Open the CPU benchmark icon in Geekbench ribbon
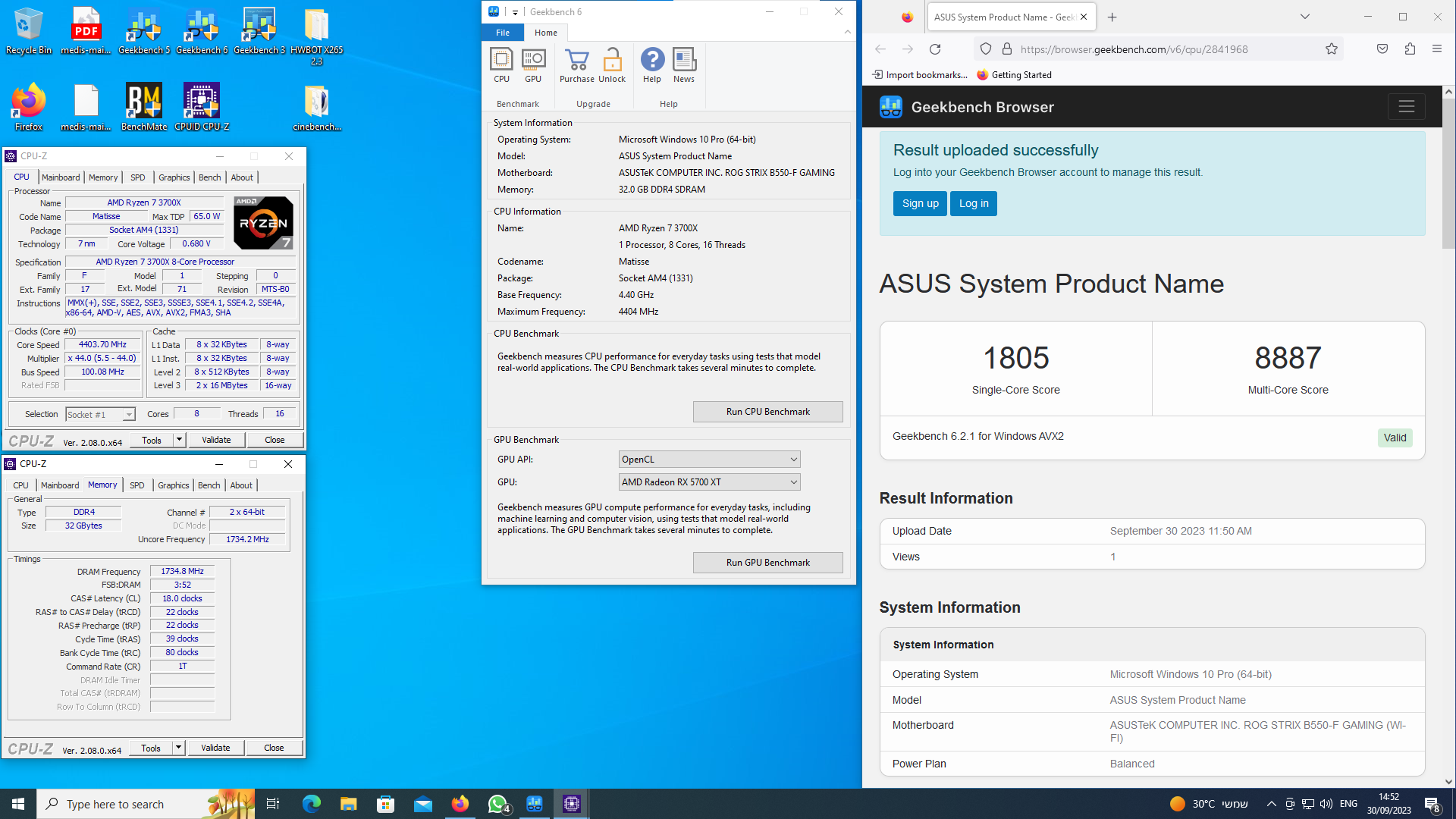The width and height of the screenshot is (1456, 819). (x=501, y=65)
